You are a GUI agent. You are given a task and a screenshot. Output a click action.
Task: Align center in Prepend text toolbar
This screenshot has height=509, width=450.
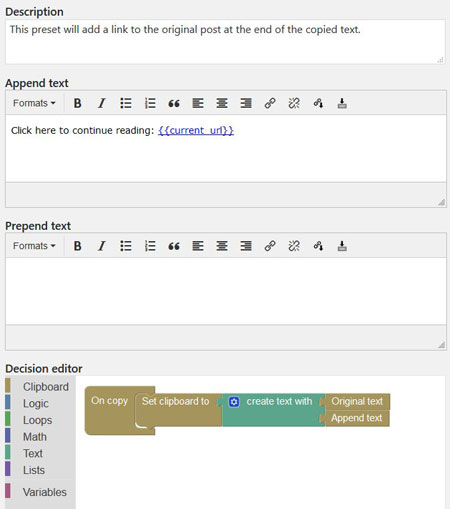click(222, 246)
